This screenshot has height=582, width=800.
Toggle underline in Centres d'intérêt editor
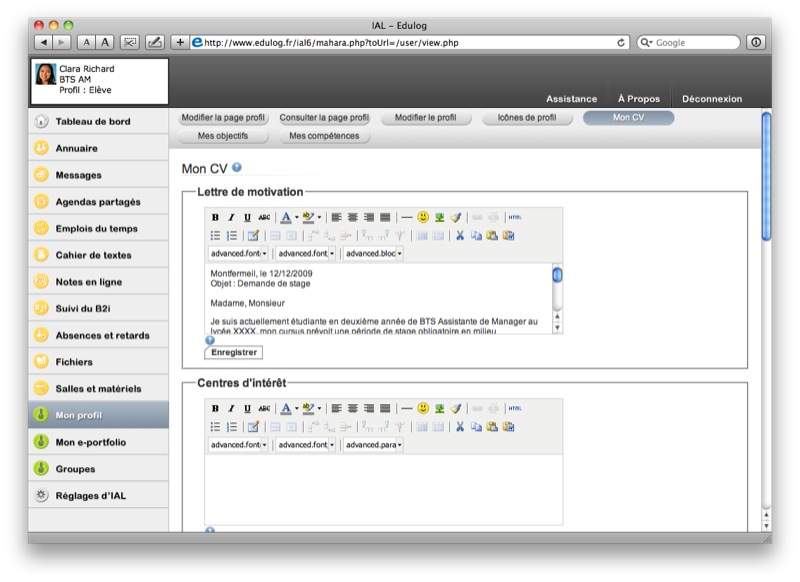247,408
